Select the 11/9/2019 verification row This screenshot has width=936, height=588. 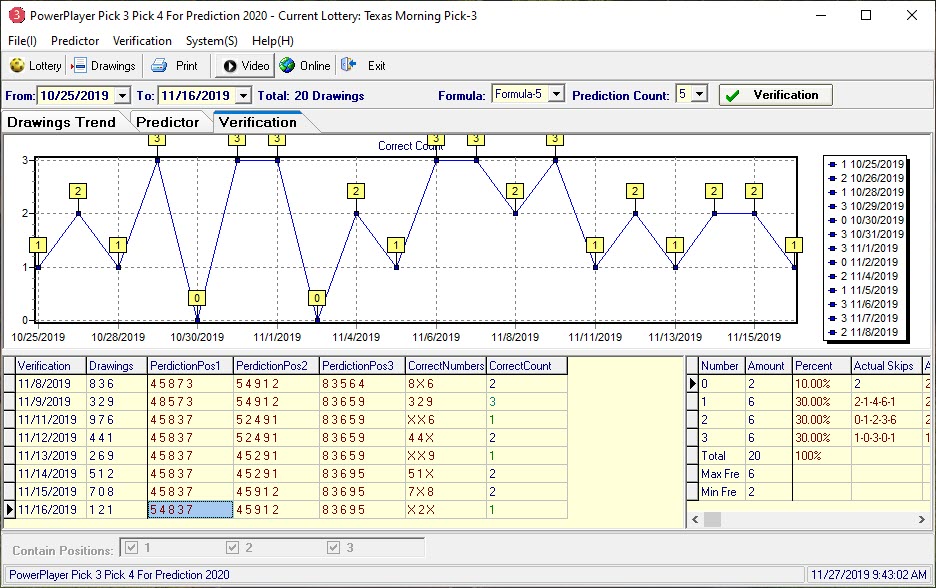[285, 402]
